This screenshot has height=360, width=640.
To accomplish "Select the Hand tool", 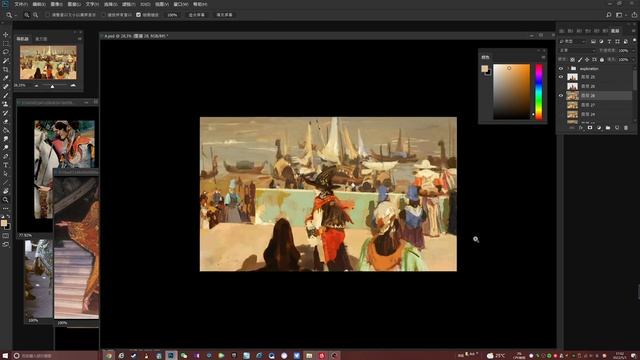I will click(x=6, y=191).
